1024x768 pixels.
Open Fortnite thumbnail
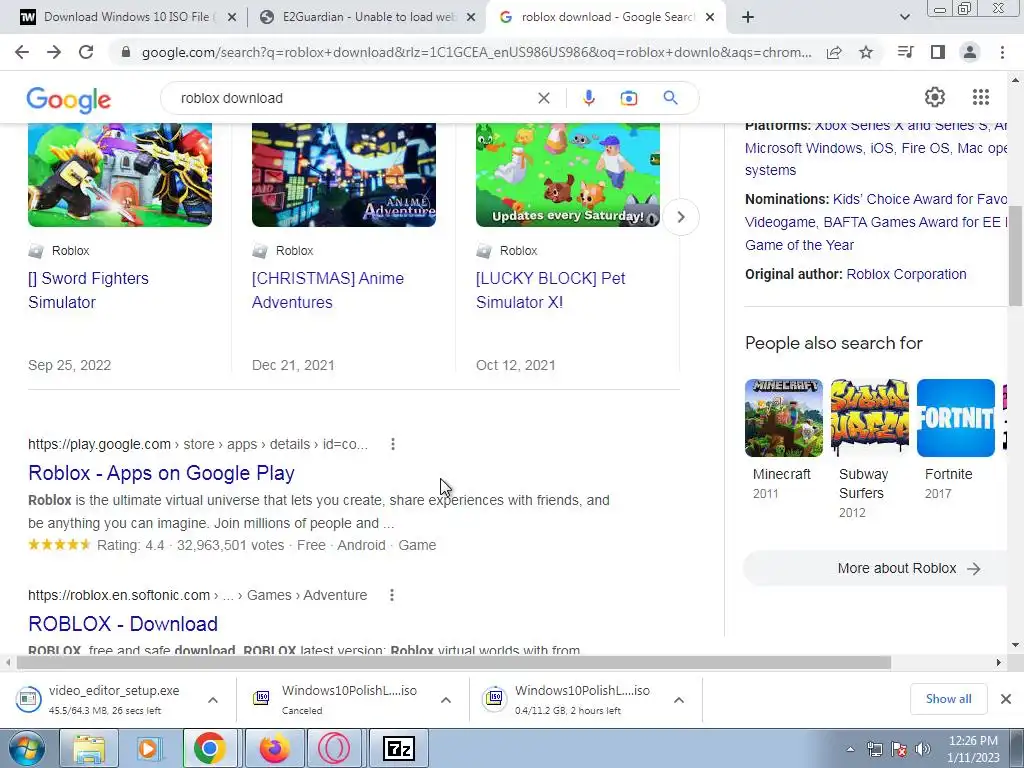tap(955, 418)
